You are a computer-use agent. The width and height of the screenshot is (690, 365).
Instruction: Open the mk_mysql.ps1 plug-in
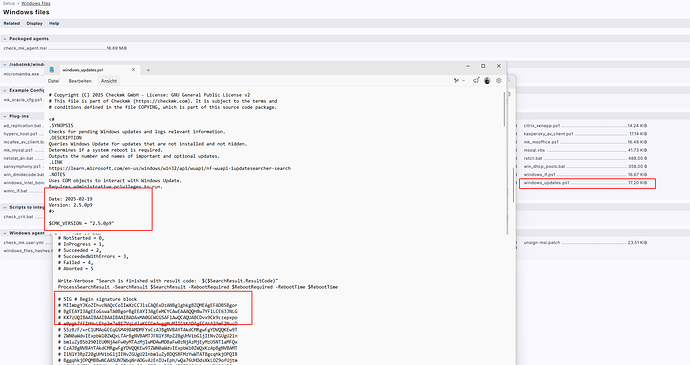click(x=18, y=150)
